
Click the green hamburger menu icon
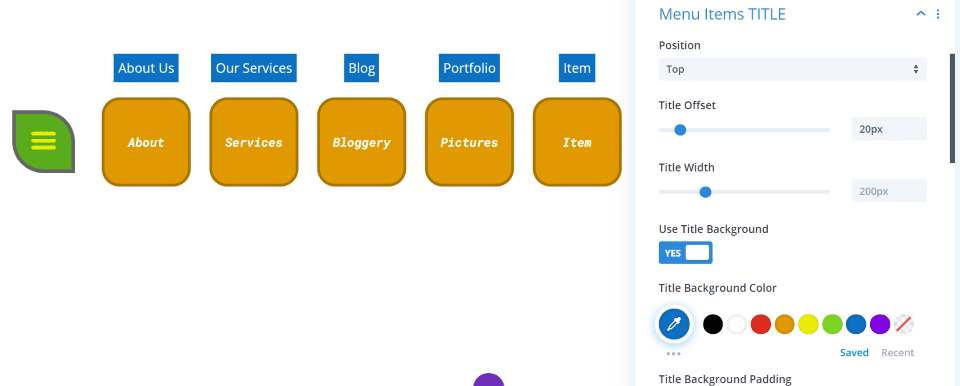pos(43,142)
